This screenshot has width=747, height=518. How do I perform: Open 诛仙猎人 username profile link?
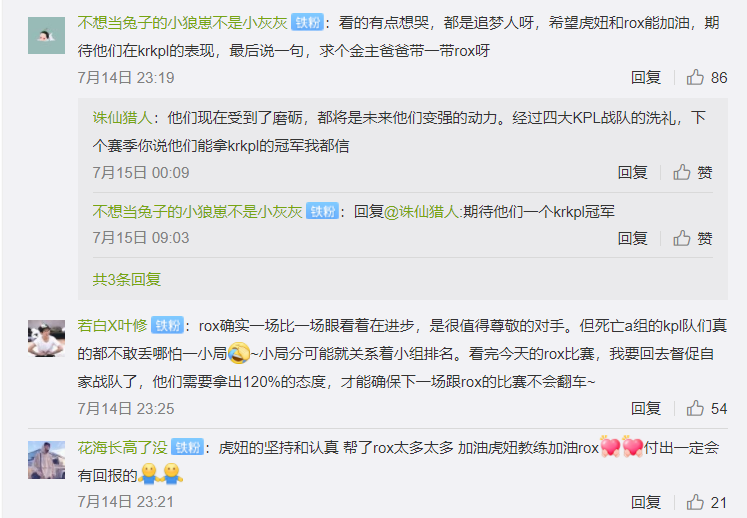(x=122, y=117)
